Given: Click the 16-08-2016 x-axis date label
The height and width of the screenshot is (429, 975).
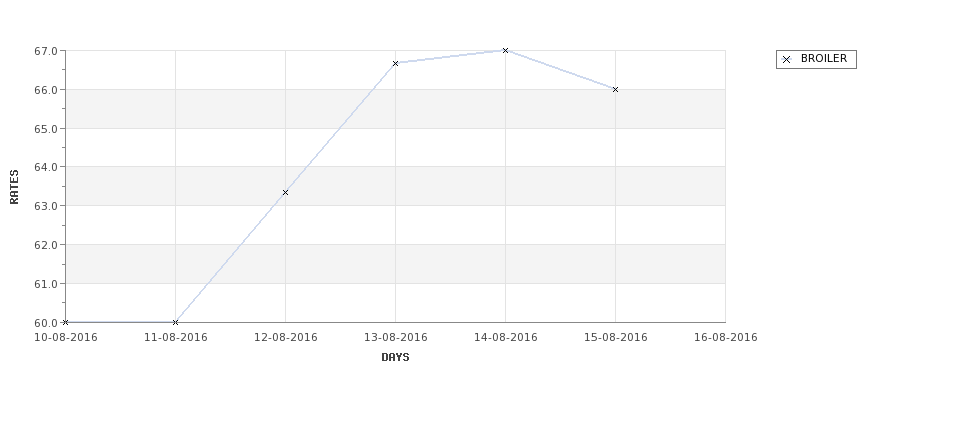Looking at the screenshot, I should (726, 337).
